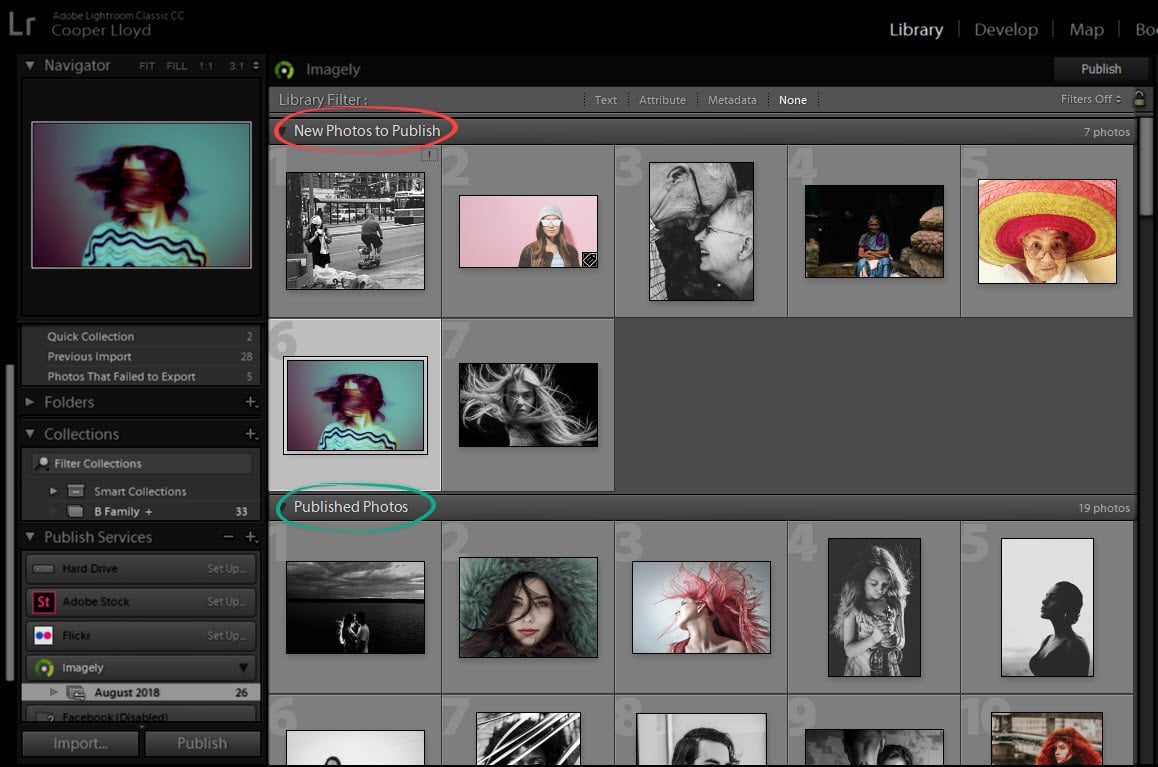
Task: Select Photos That Failed to Export
Action: [140, 376]
